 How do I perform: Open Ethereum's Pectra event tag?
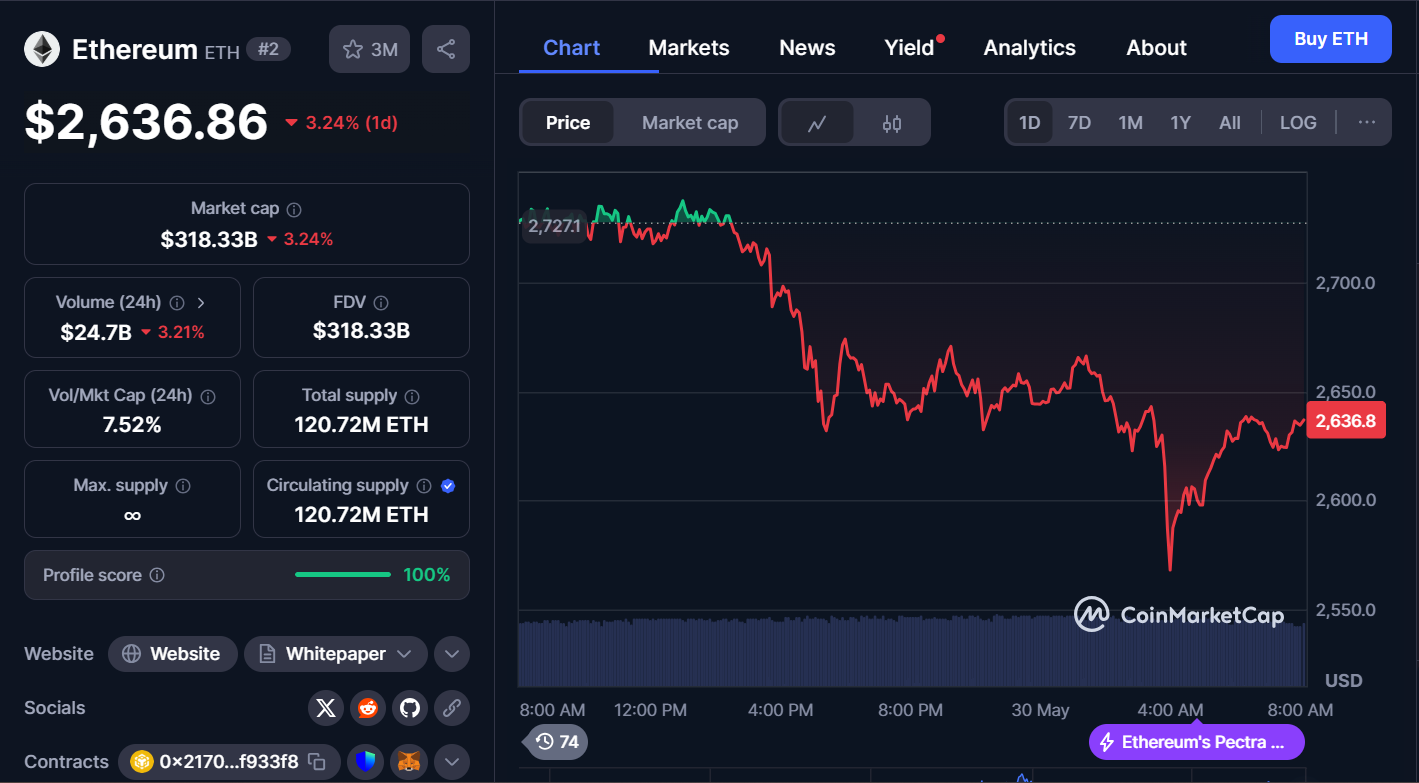click(1197, 742)
